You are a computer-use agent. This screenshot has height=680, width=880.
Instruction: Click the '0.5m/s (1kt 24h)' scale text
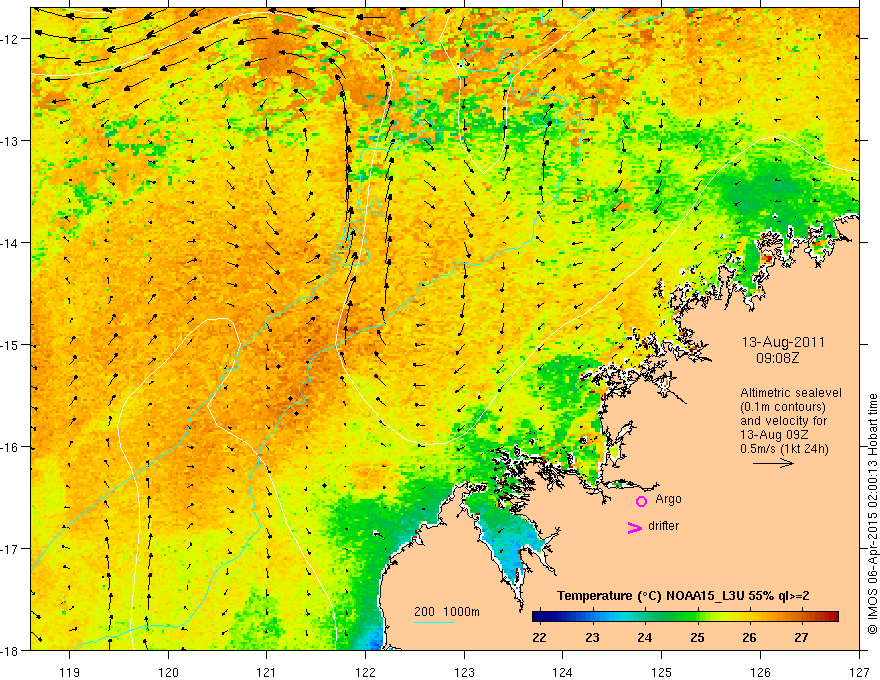(x=784, y=449)
